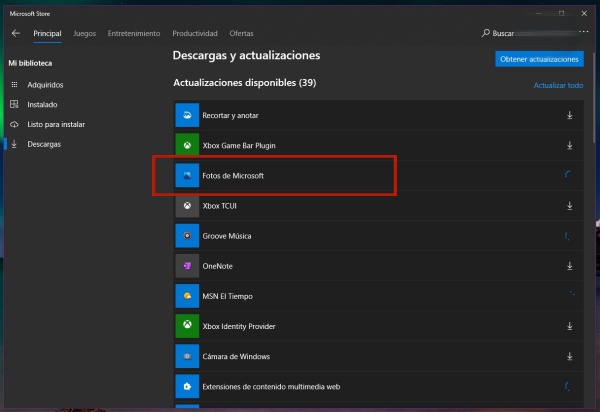Select the MSN El Tiempo text
600x412 pixels.
[x=227, y=296]
